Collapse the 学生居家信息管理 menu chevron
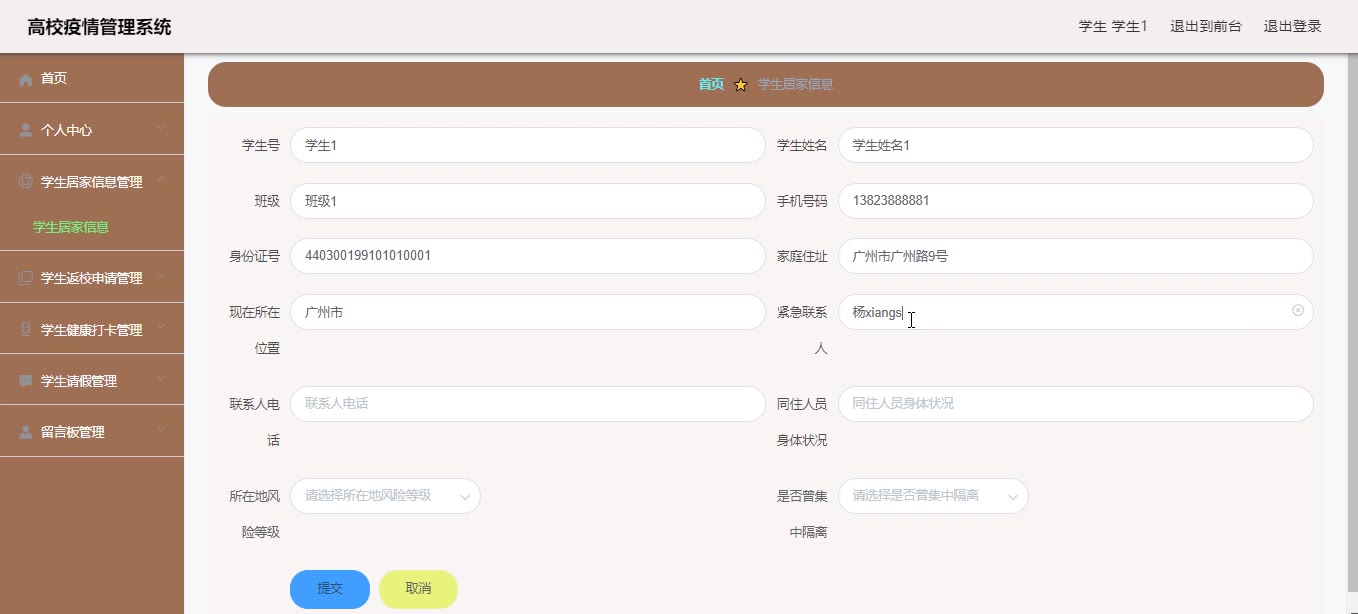Viewport: 1358px width, 614px height. point(161,180)
